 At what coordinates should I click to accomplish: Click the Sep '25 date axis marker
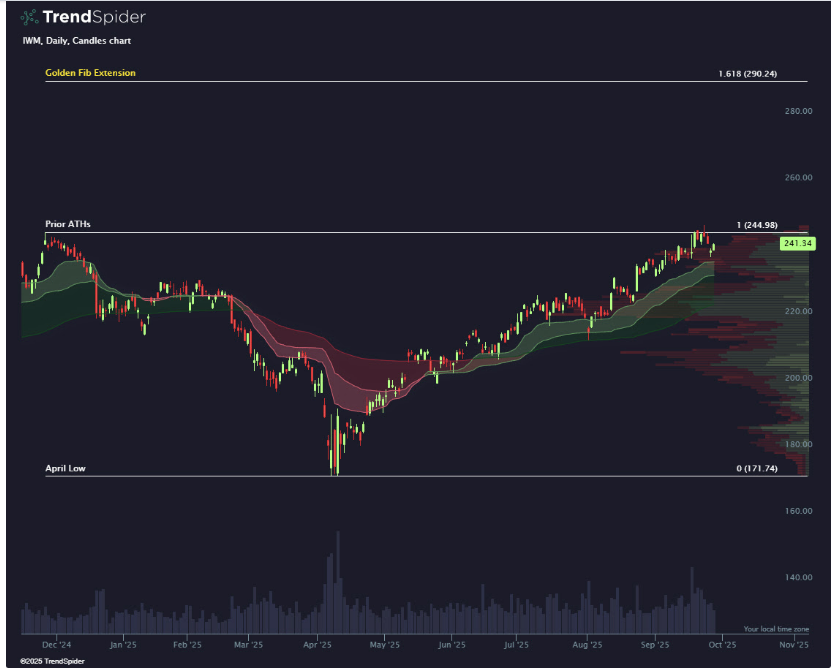point(655,645)
